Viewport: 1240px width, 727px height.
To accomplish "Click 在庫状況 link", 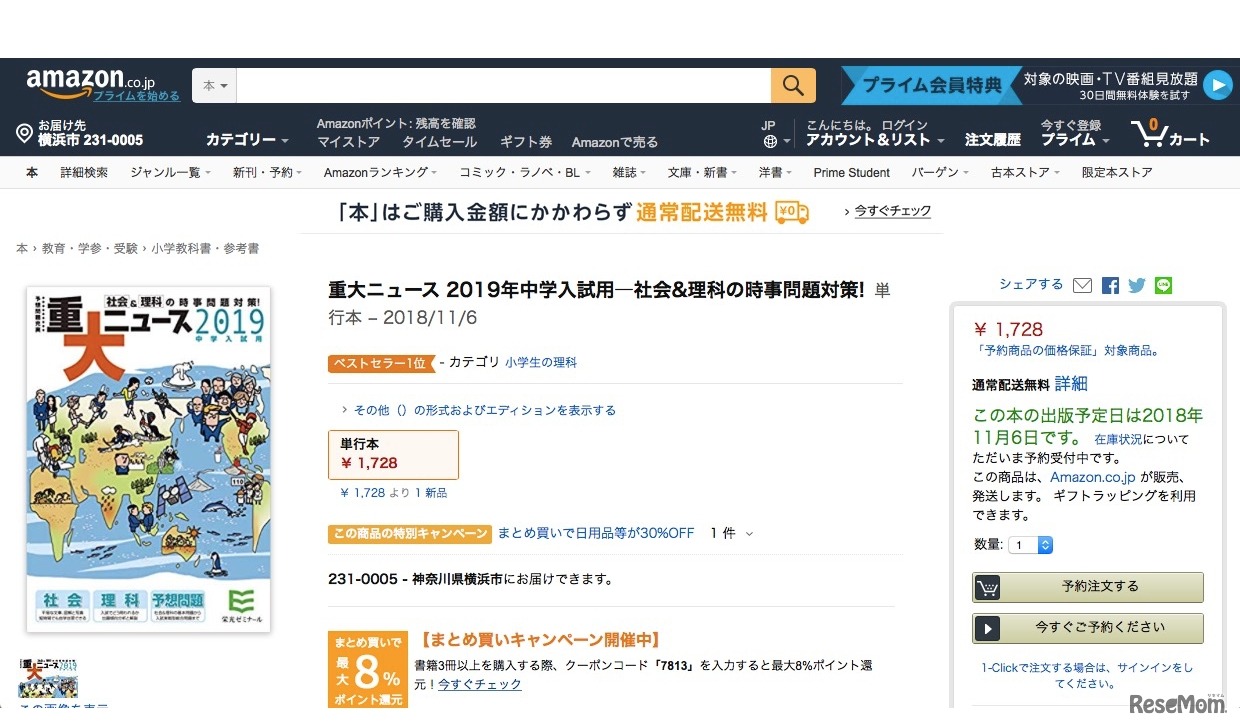I will click(1117, 439).
